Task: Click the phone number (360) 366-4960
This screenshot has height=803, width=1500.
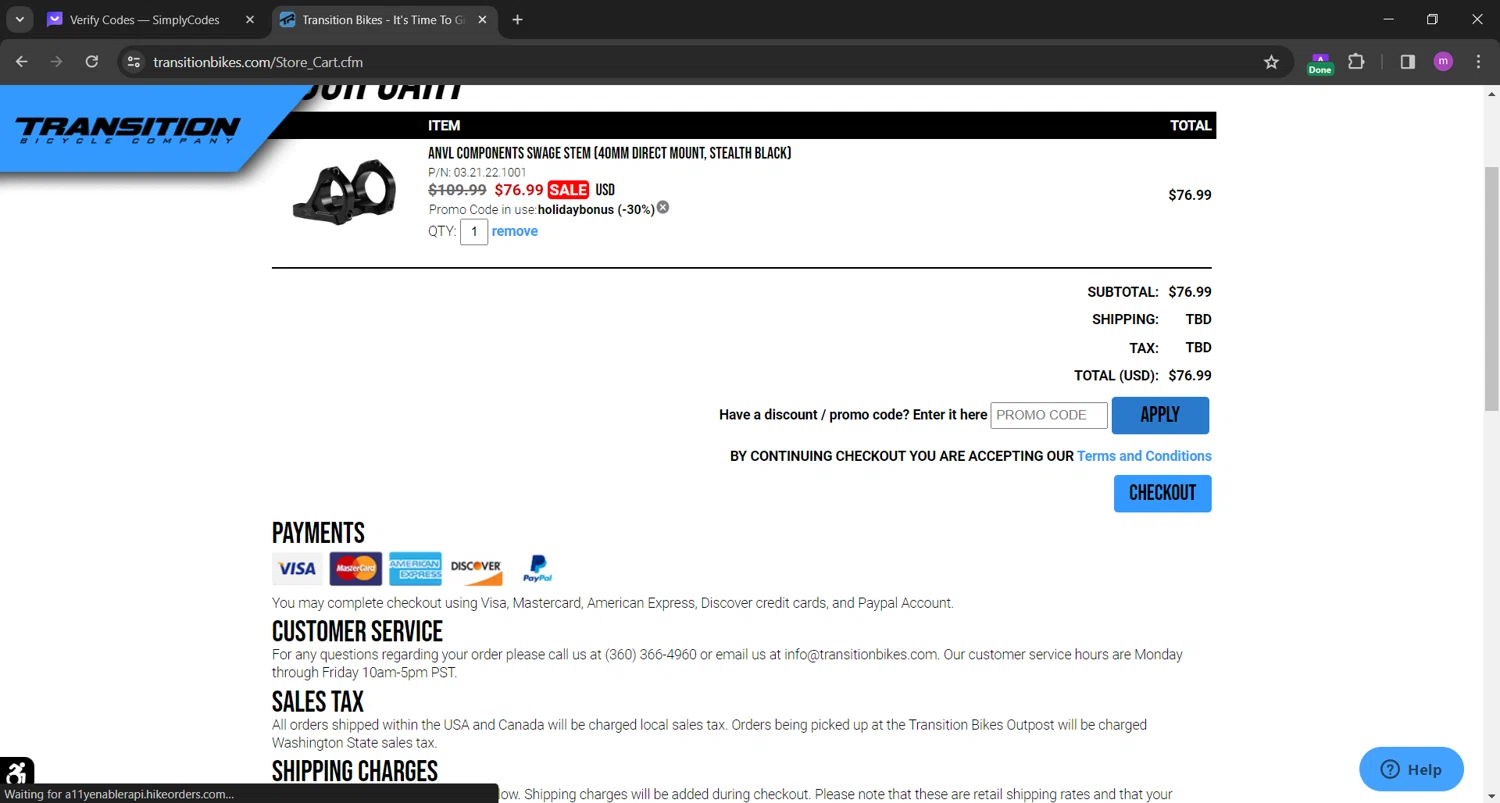Action: tap(651, 655)
